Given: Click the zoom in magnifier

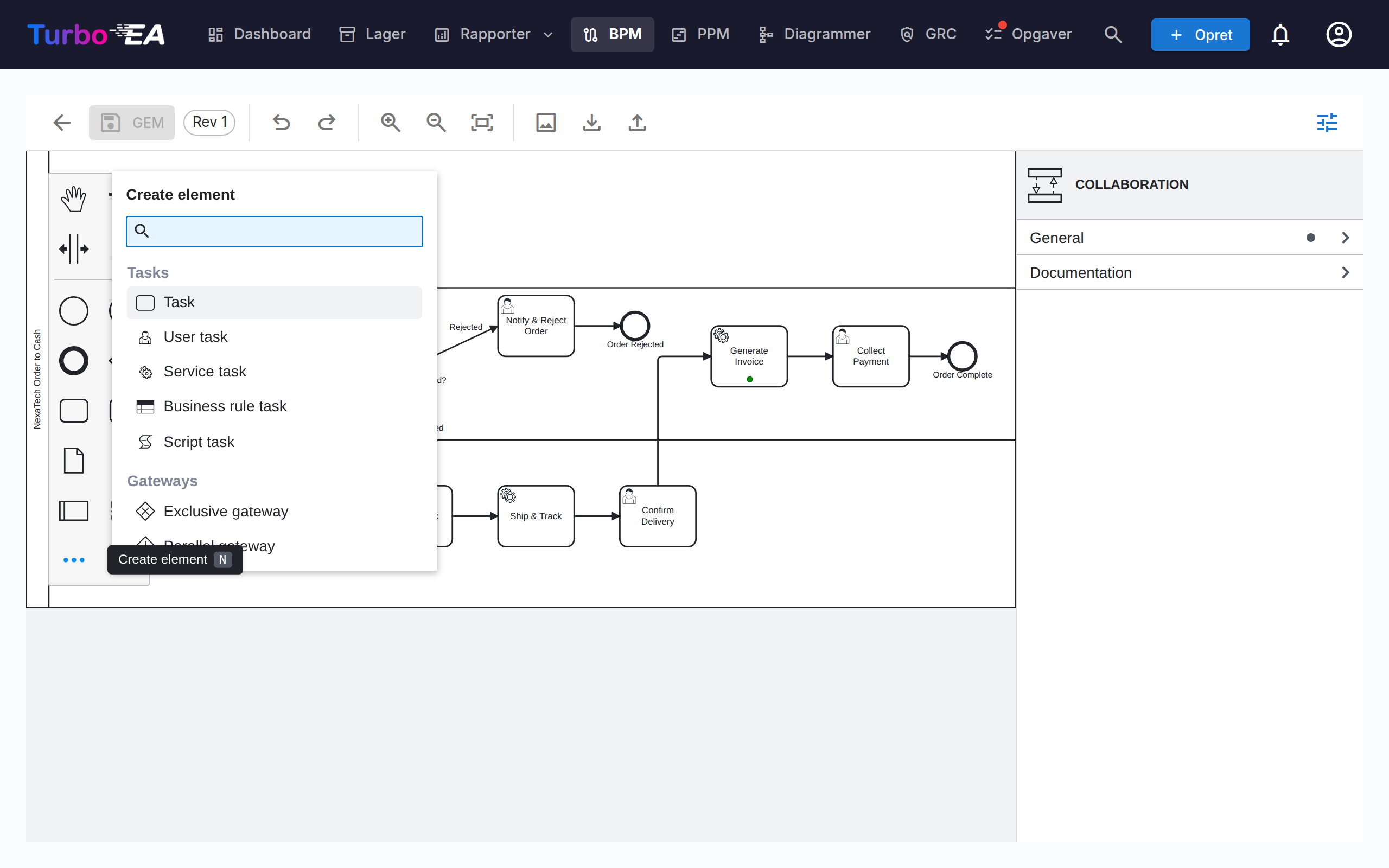Looking at the screenshot, I should click(390, 122).
